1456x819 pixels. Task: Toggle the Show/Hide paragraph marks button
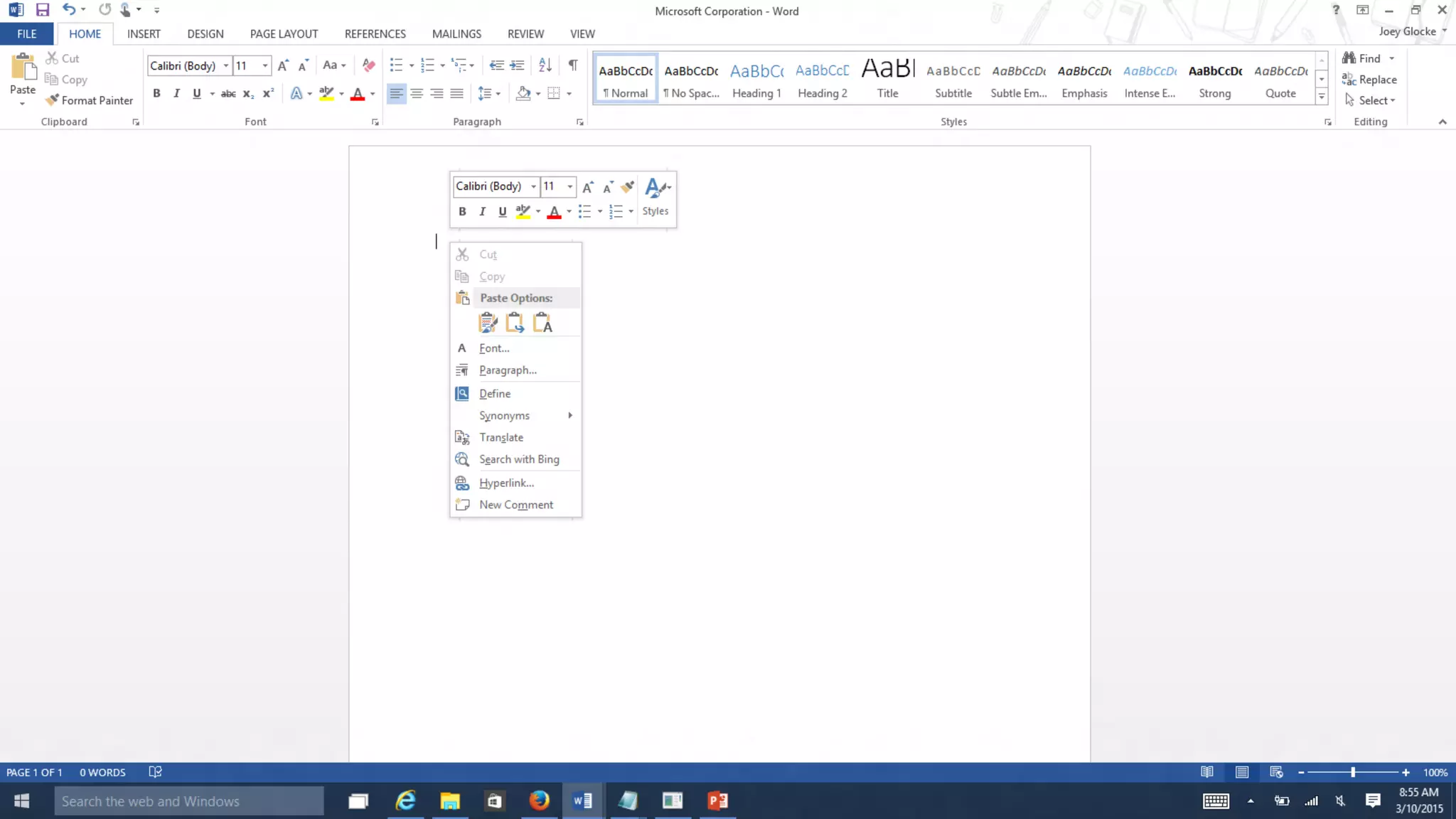(x=573, y=65)
